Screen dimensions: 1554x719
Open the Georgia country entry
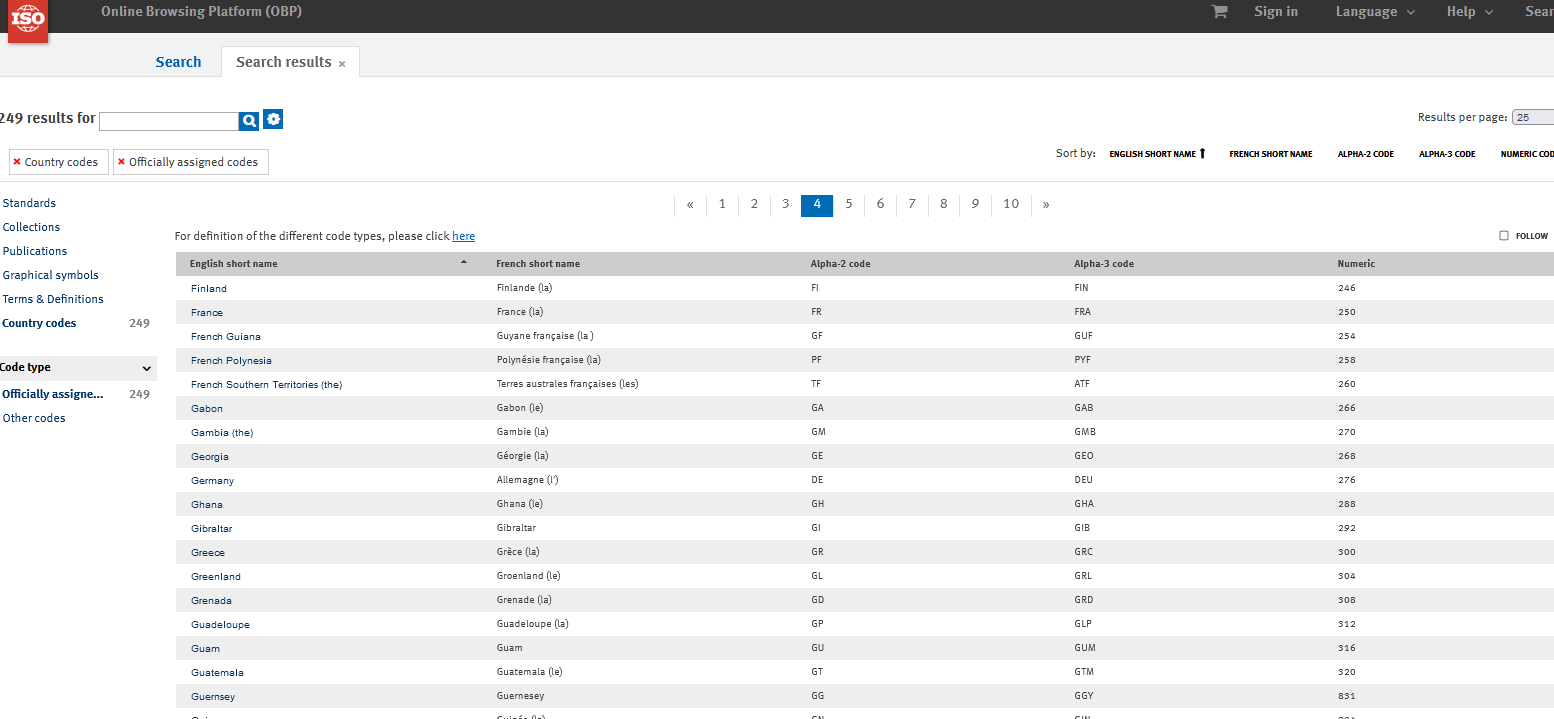point(210,456)
